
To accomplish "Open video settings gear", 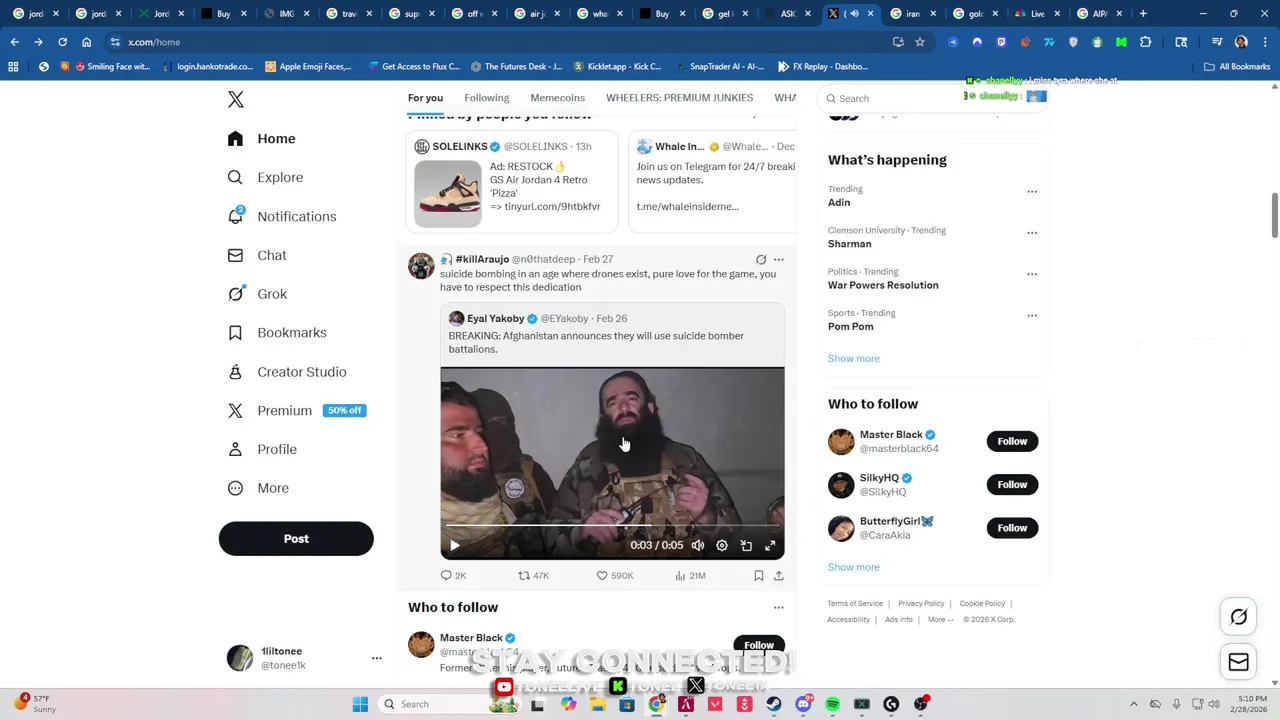I will click(x=722, y=545).
